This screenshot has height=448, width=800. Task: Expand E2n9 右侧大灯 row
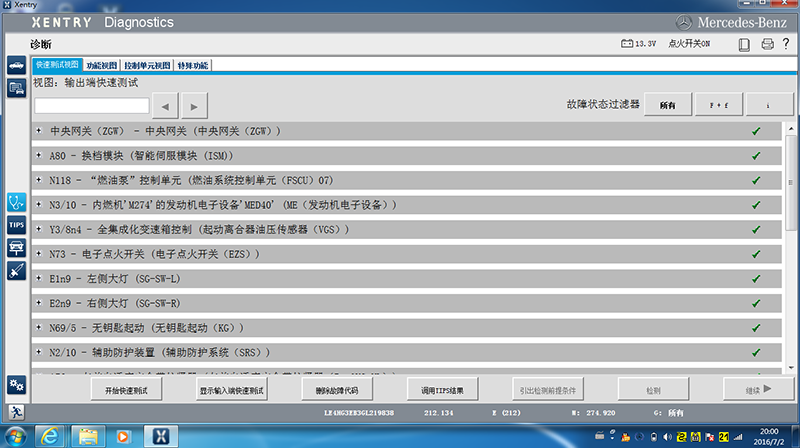click(39, 303)
